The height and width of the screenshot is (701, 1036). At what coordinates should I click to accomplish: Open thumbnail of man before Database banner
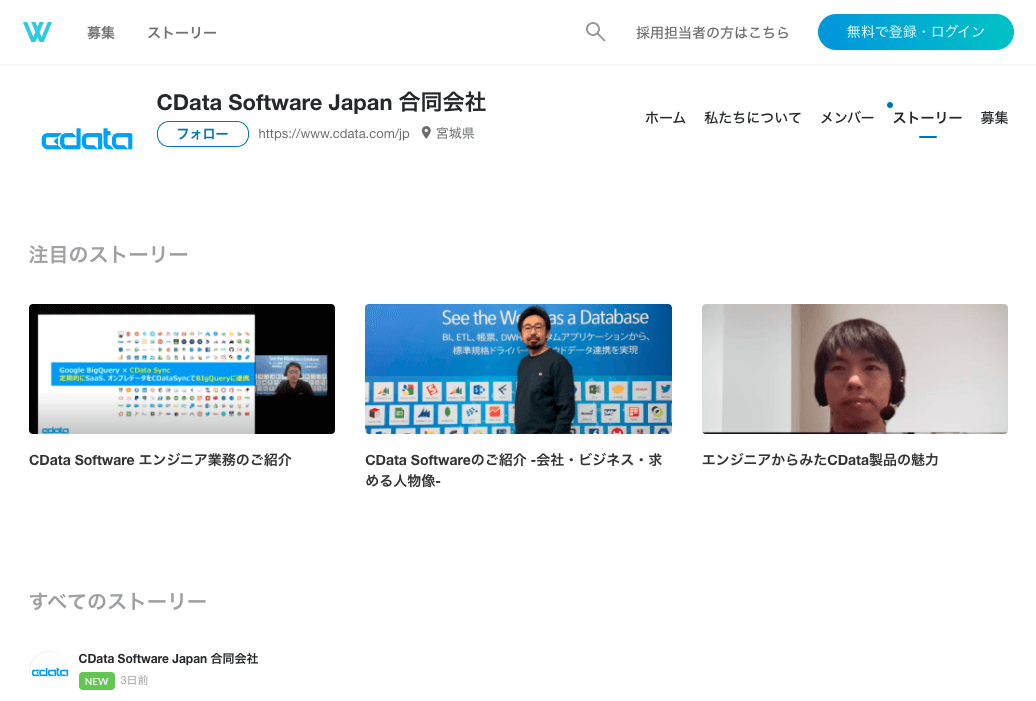518,369
